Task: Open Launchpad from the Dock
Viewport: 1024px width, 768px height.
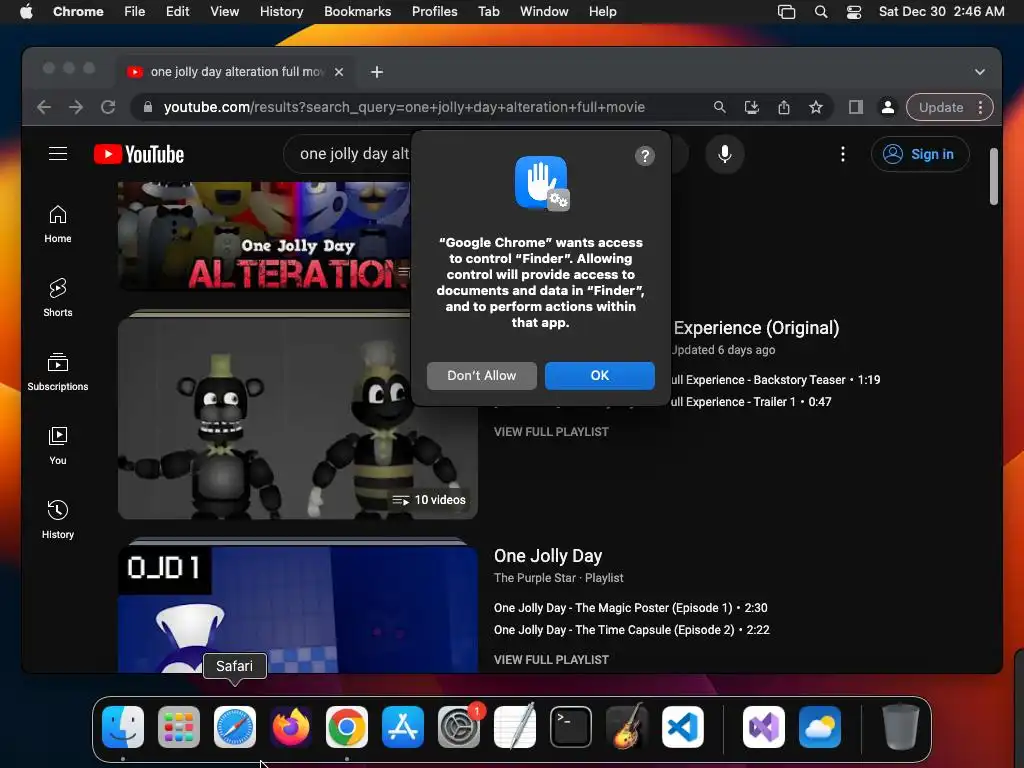Action: pos(179,727)
